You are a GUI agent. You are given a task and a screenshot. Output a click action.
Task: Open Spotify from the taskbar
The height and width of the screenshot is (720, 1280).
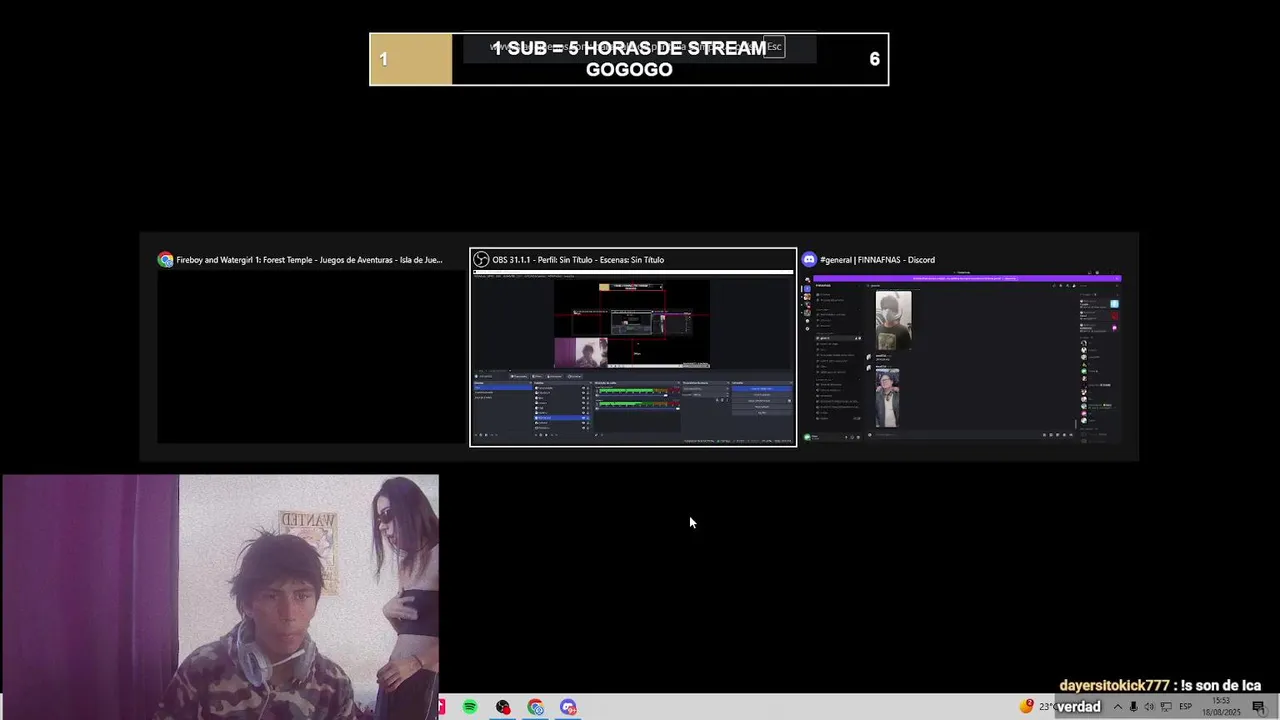pyautogui.click(x=470, y=707)
